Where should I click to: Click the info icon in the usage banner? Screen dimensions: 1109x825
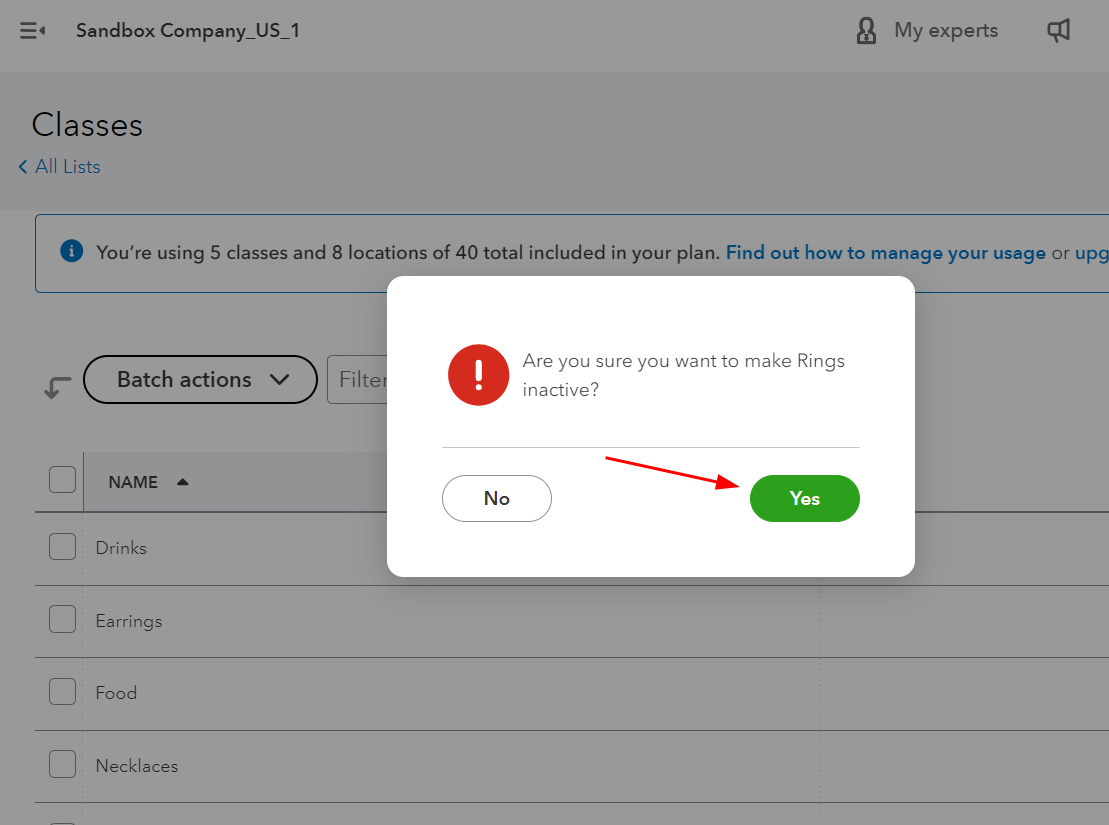point(70,251)
